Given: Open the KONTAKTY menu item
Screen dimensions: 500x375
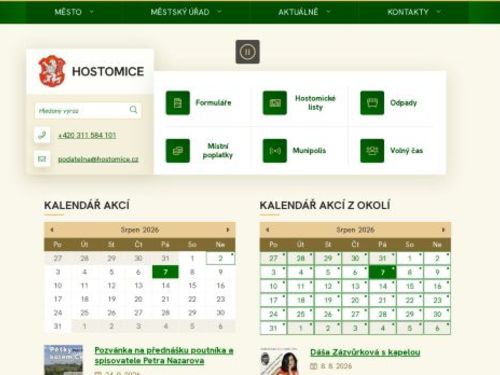Looking at the screenshot, I should (x=408, y=12).
